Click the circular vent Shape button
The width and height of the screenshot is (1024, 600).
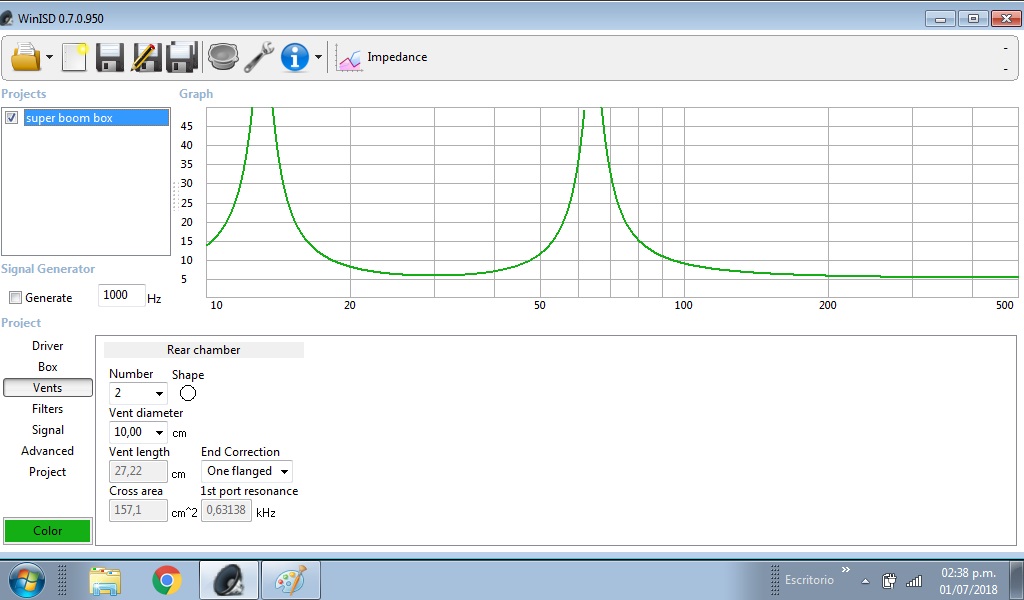tap(187, 393)
